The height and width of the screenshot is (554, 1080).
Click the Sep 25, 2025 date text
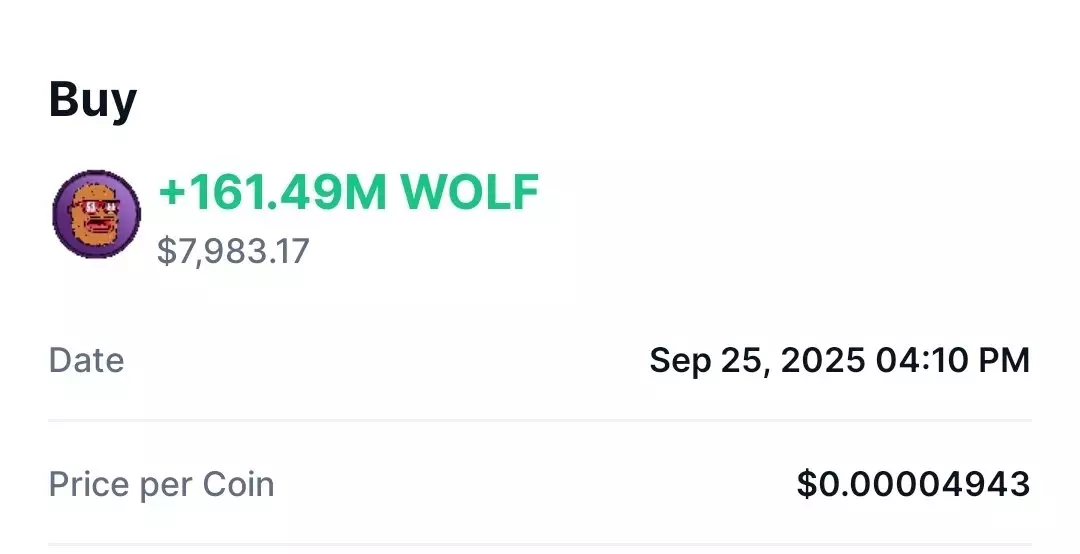(x=758, y=361)
